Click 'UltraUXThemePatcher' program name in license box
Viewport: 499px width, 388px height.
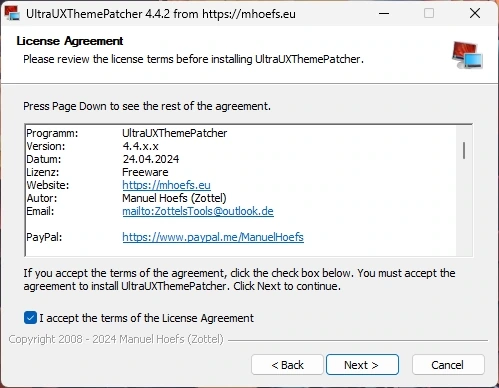tap(175, 133)
